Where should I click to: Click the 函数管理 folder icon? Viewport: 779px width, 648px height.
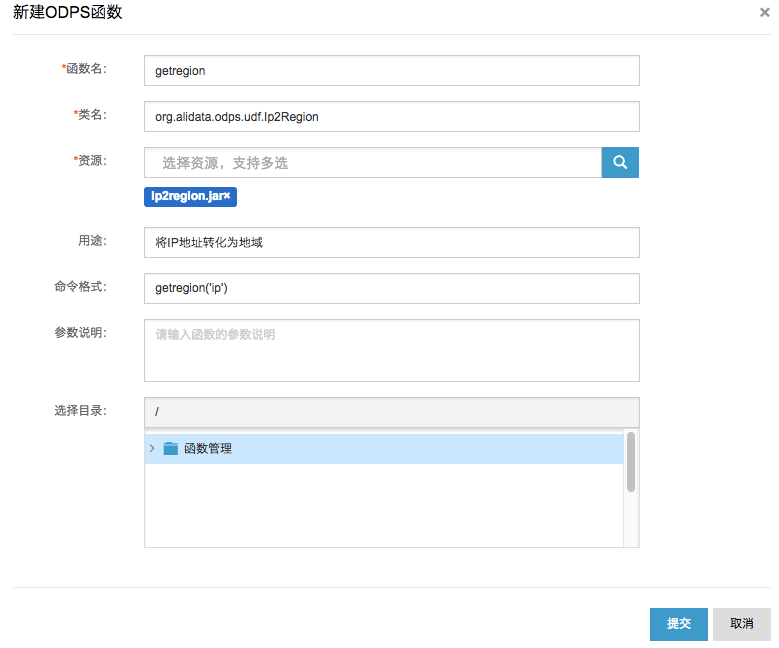click(x=171, y=449)
